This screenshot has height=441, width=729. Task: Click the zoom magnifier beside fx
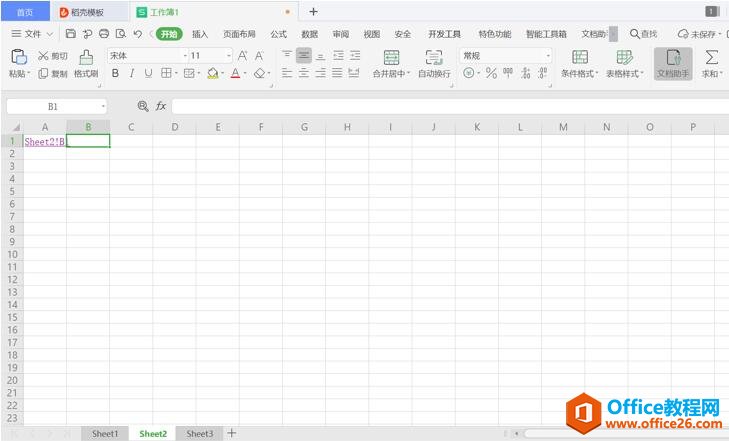pos(143,106)
